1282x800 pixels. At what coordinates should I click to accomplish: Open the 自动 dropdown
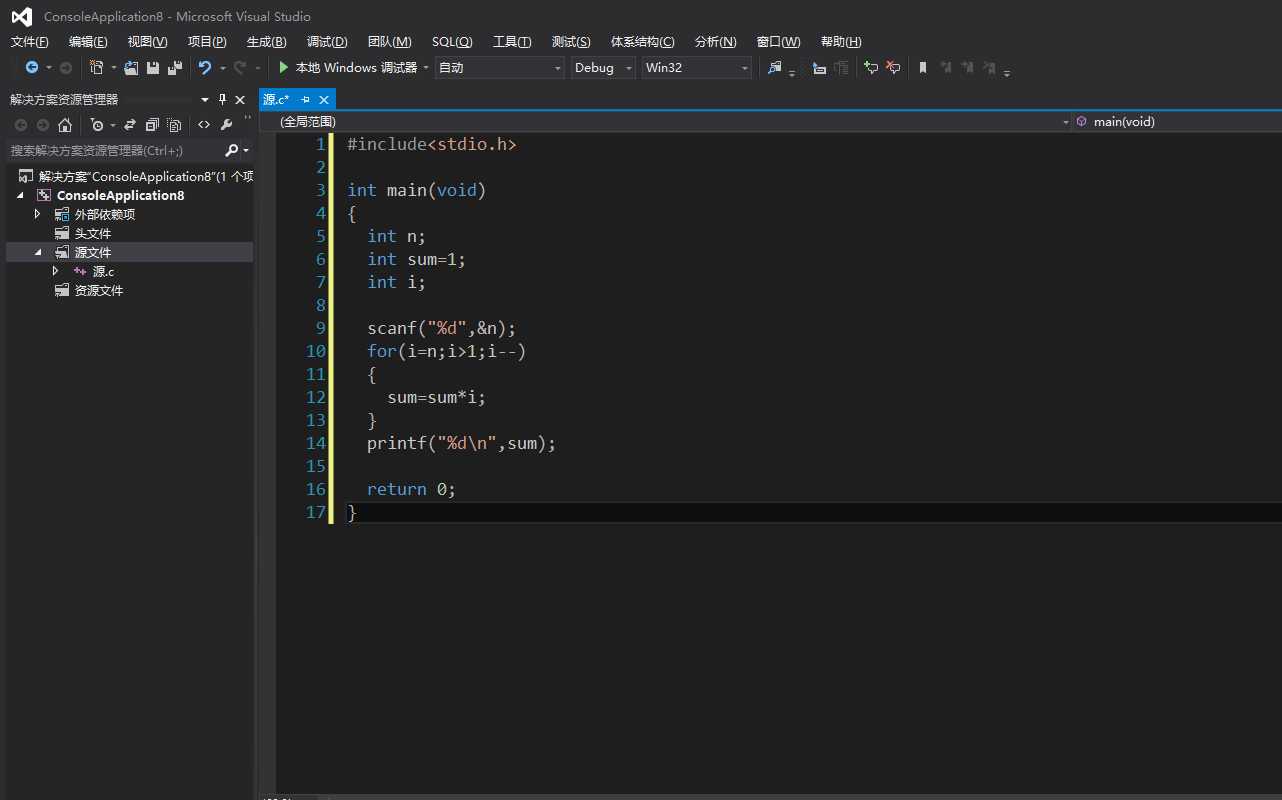coord(500,68)
